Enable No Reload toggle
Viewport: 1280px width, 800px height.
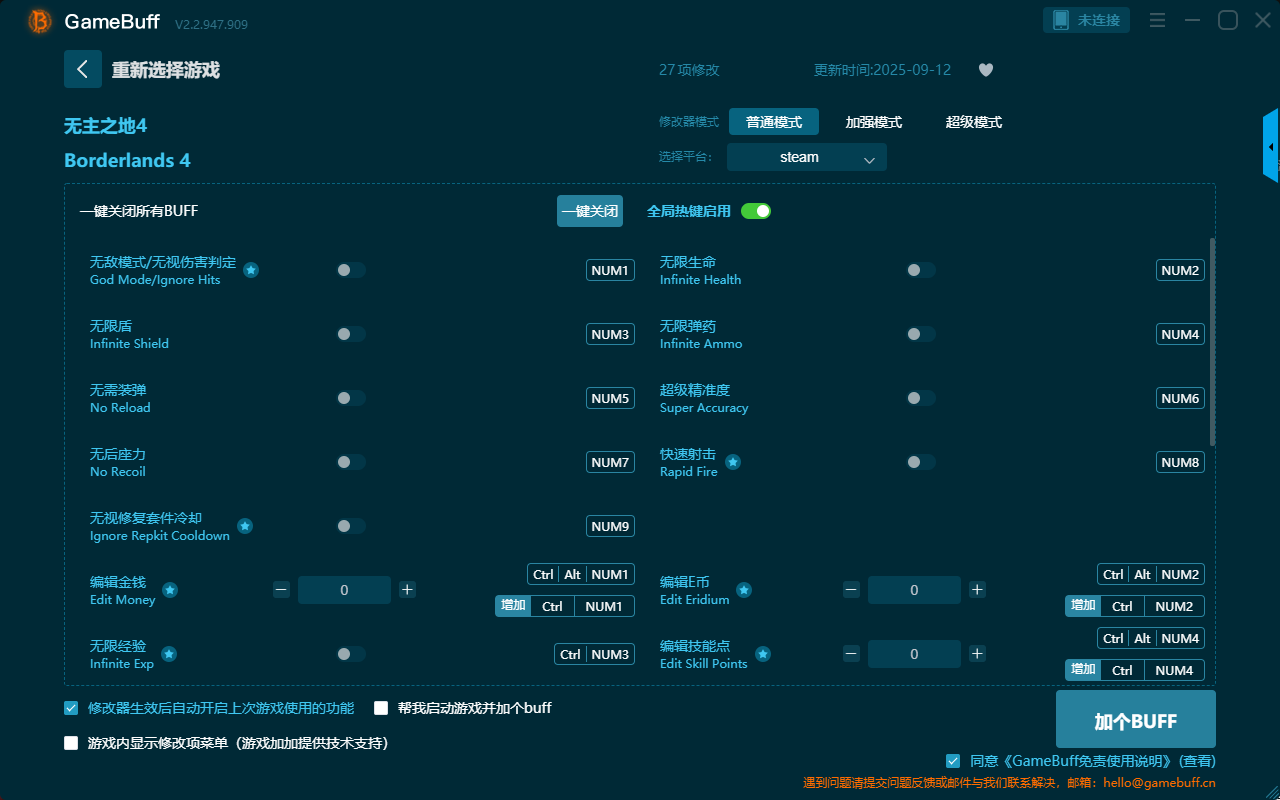[351, 398]
